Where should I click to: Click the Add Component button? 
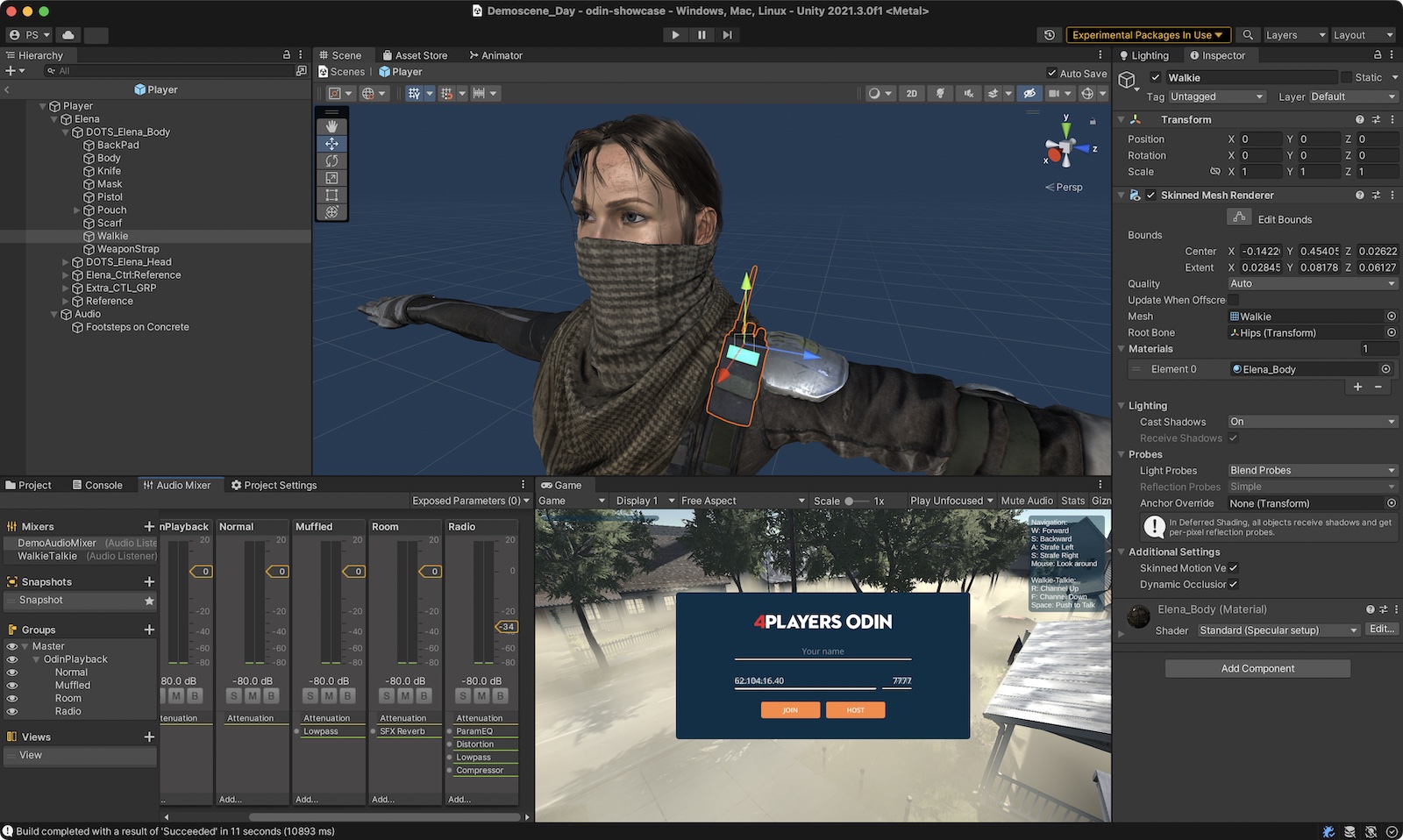click(1257, 669)
